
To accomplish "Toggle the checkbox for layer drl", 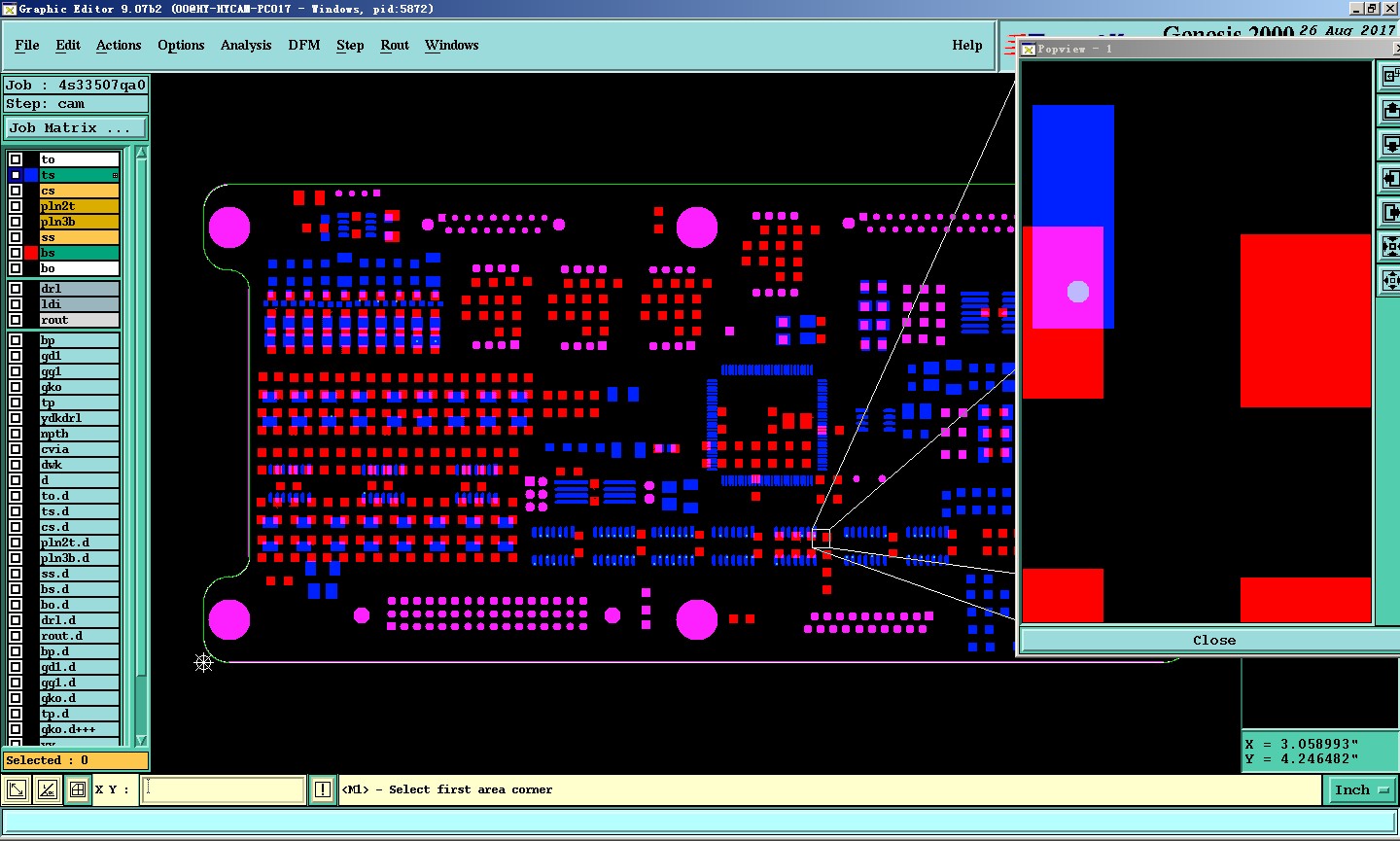I will 16,289.
